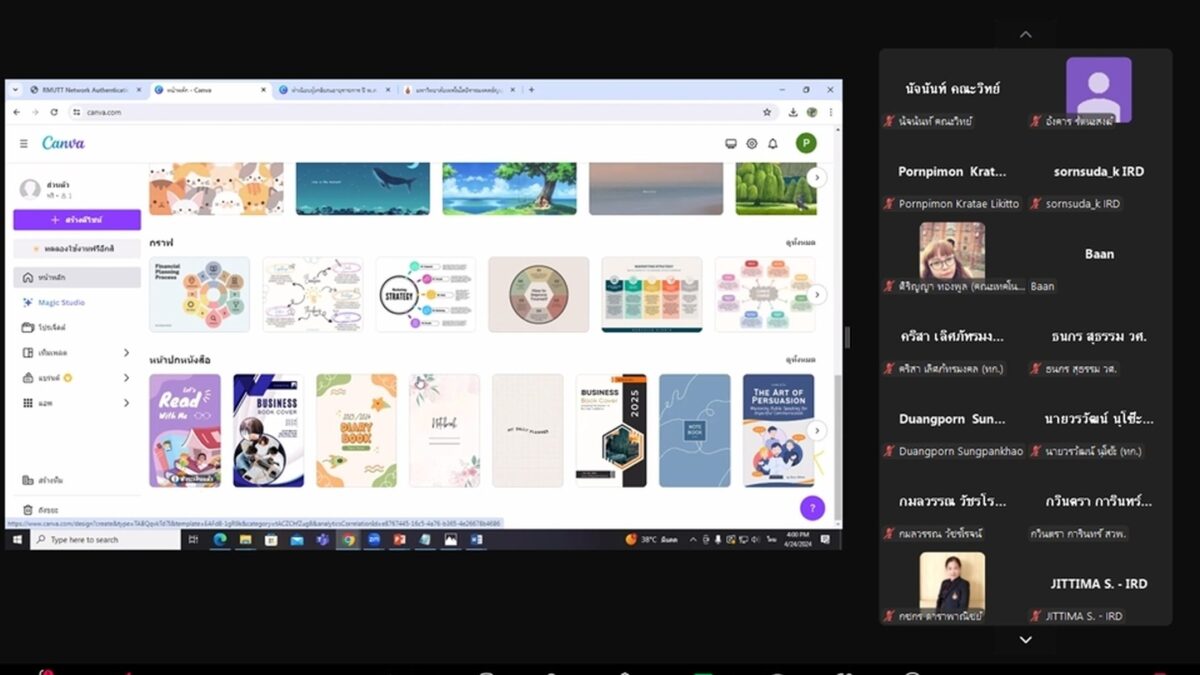Switch to RMUTT Network Authentication tab
This screenshot has width=1200, height=675.
pos(84,89)
